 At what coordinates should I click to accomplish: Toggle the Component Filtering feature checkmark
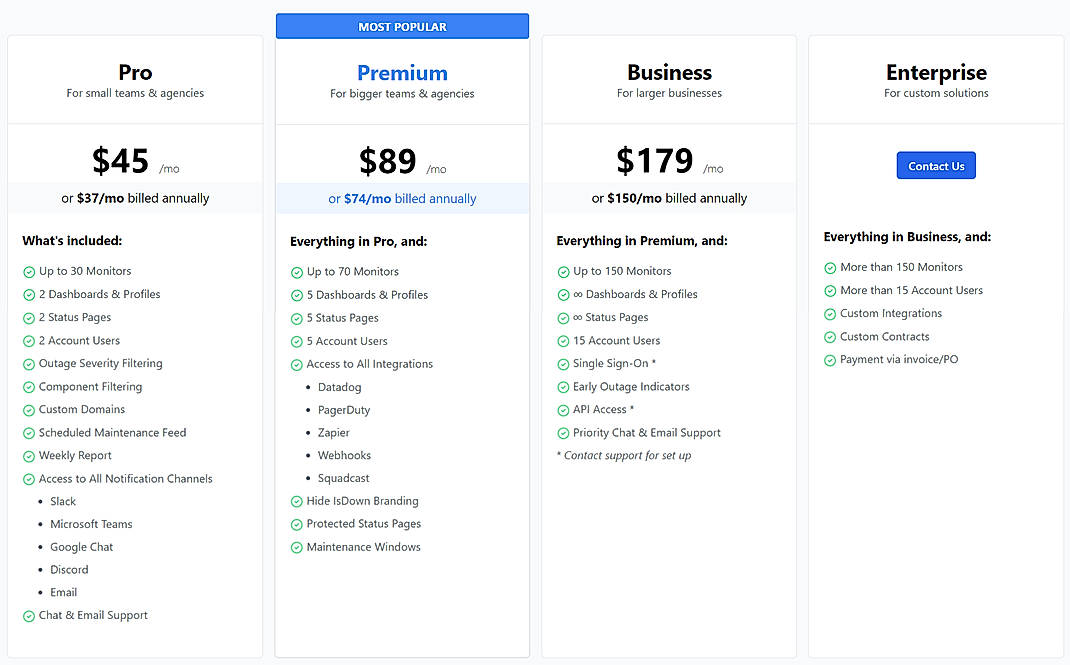[x=29, y=386]
